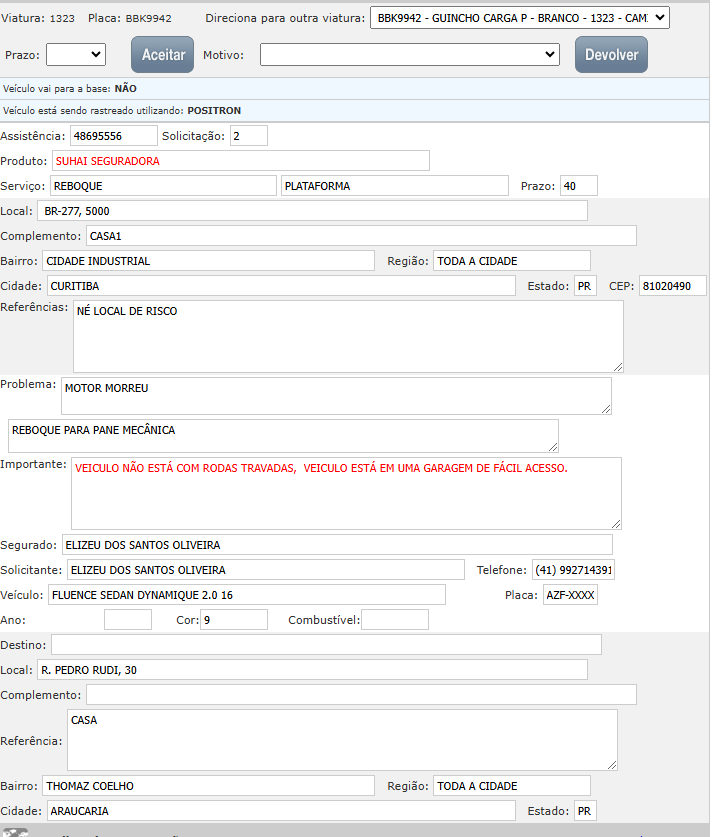The width and height of the screenshot is (715, 837).
Task: Select the Veículo field with FLUENCE SEDAN
Action: [x=247, y=595]
